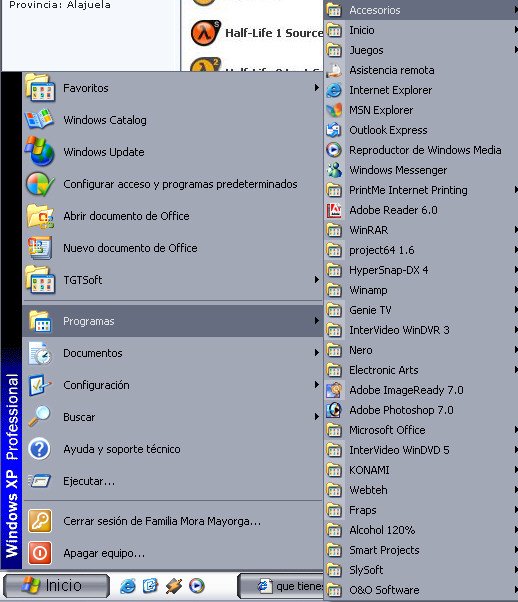Expand the Buscar submenu arrow
Image resolution: width=518 pixels, height=602 pixels.
(316, 417)
